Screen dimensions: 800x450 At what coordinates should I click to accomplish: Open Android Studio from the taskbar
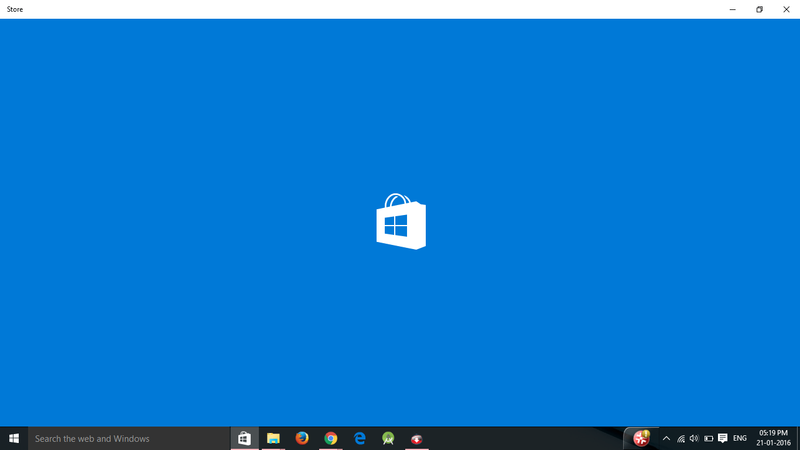tap(388, 438)
